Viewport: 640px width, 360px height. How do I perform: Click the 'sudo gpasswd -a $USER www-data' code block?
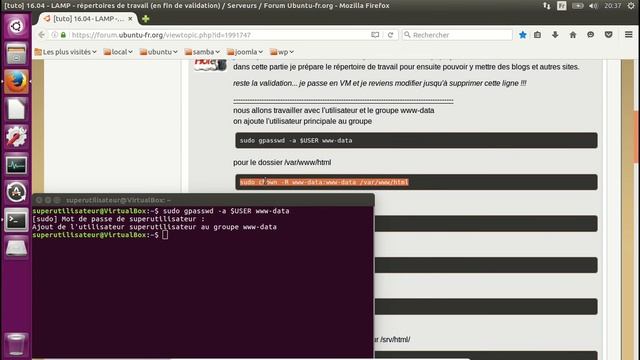click(x=416, y=140)
